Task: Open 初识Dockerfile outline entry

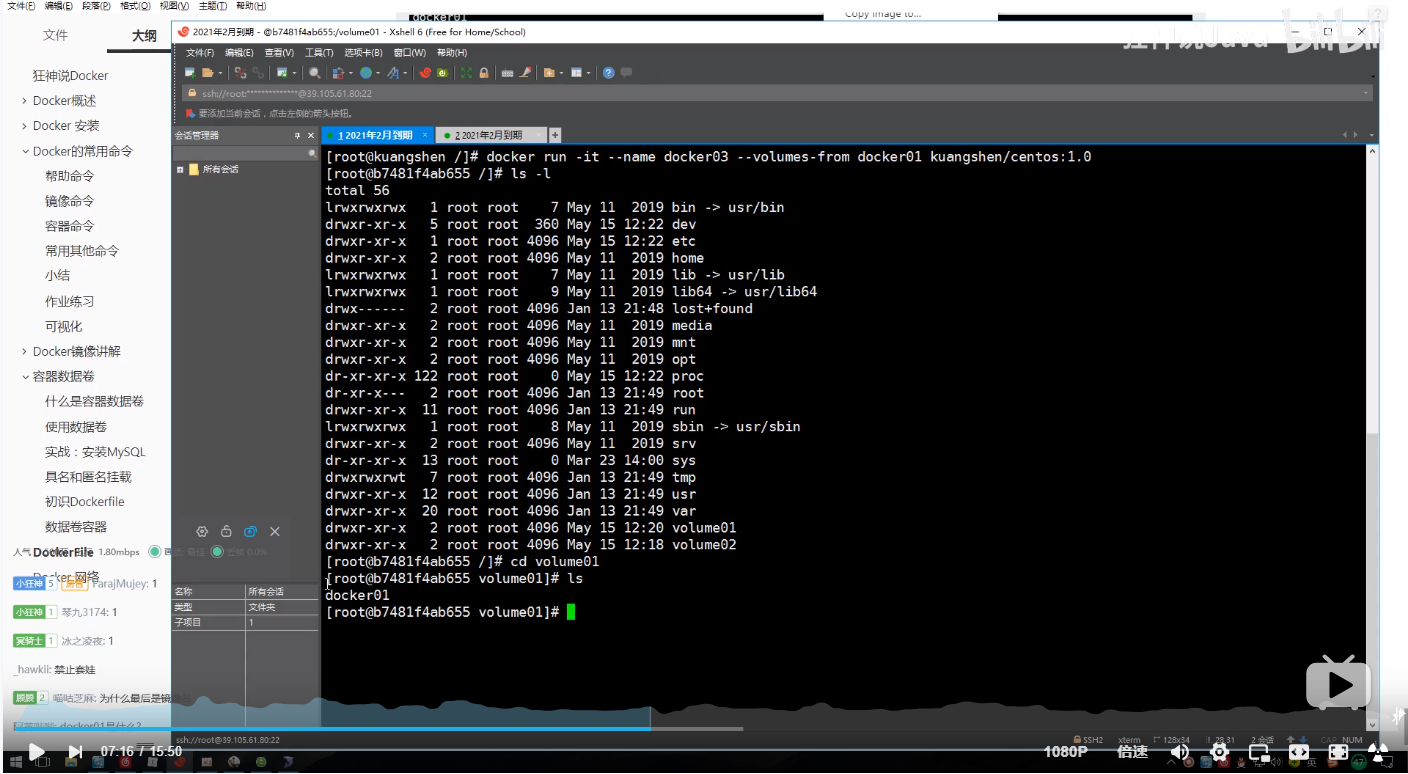Action: coord(85,502)
